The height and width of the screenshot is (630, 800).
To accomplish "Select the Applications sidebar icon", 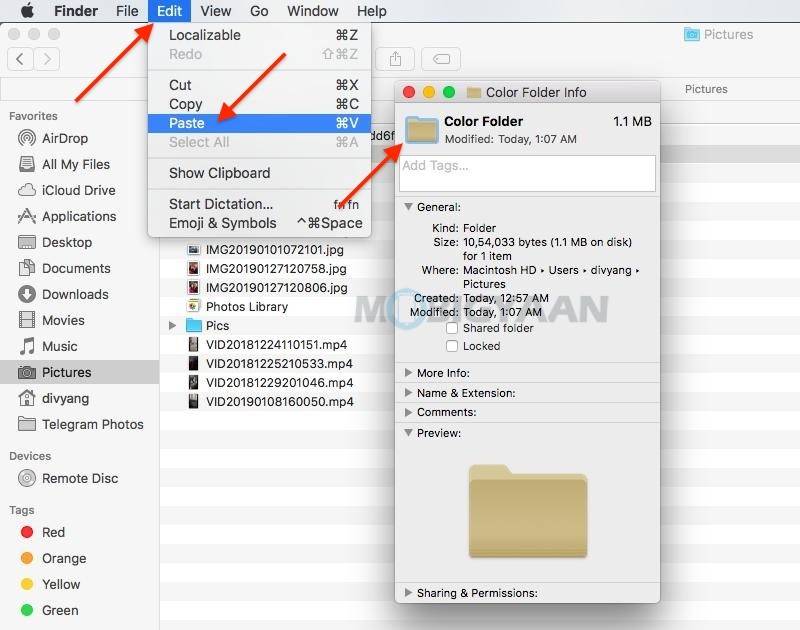I will pyautogui.click(x=27, y=216).
